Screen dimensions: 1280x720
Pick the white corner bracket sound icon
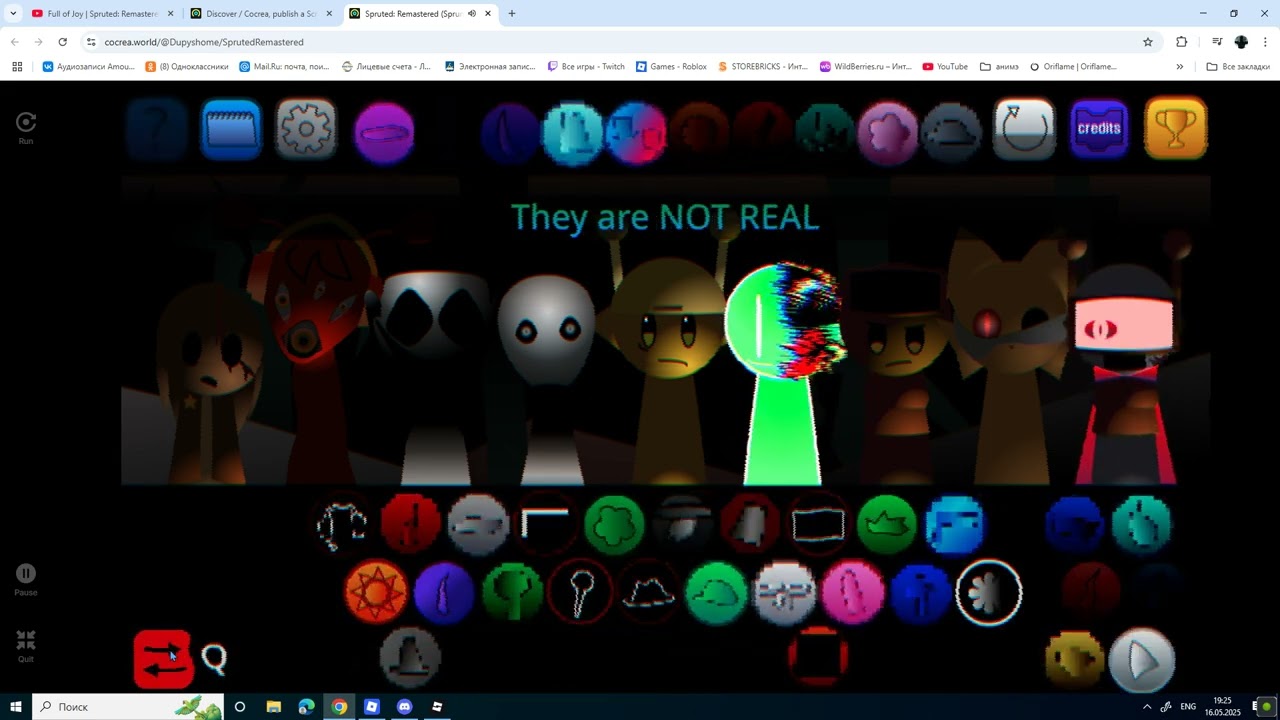tap(546, 525)
